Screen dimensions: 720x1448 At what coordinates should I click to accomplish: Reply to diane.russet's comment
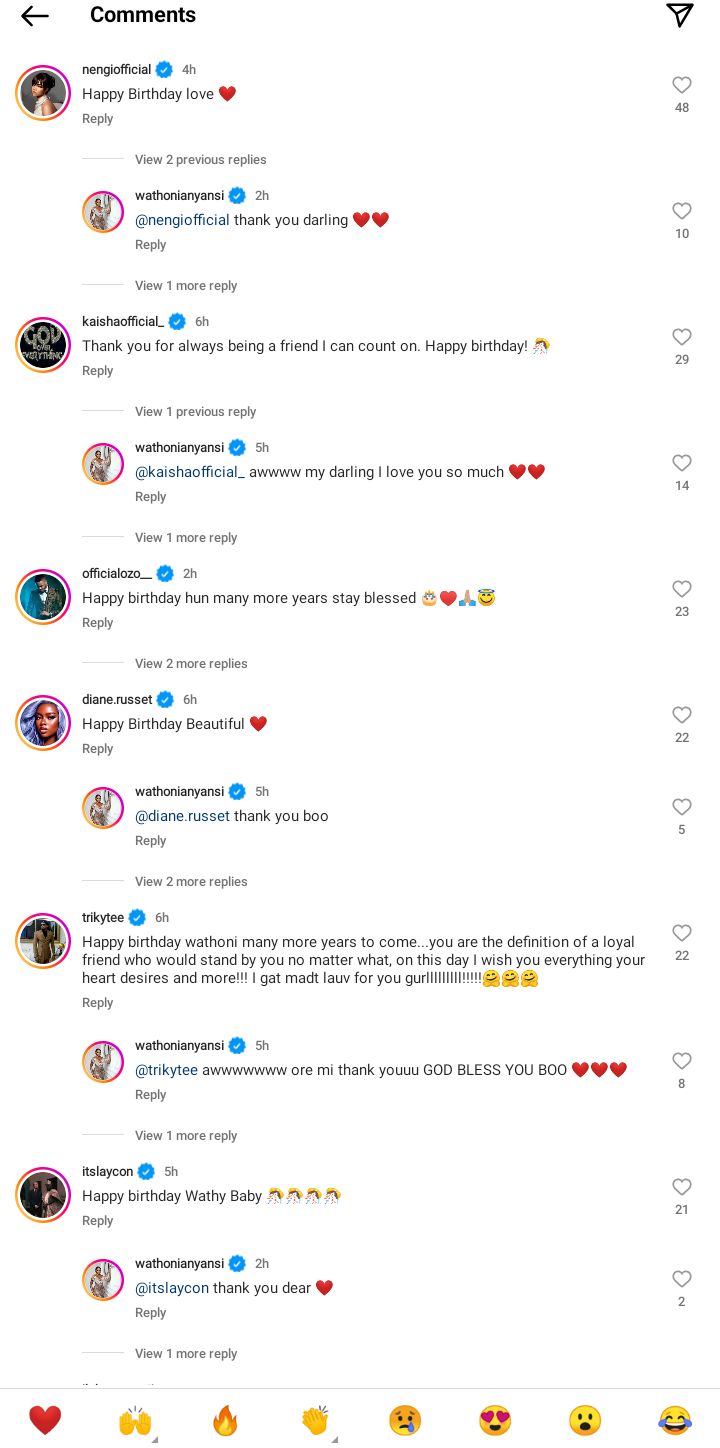coord(98,749)
